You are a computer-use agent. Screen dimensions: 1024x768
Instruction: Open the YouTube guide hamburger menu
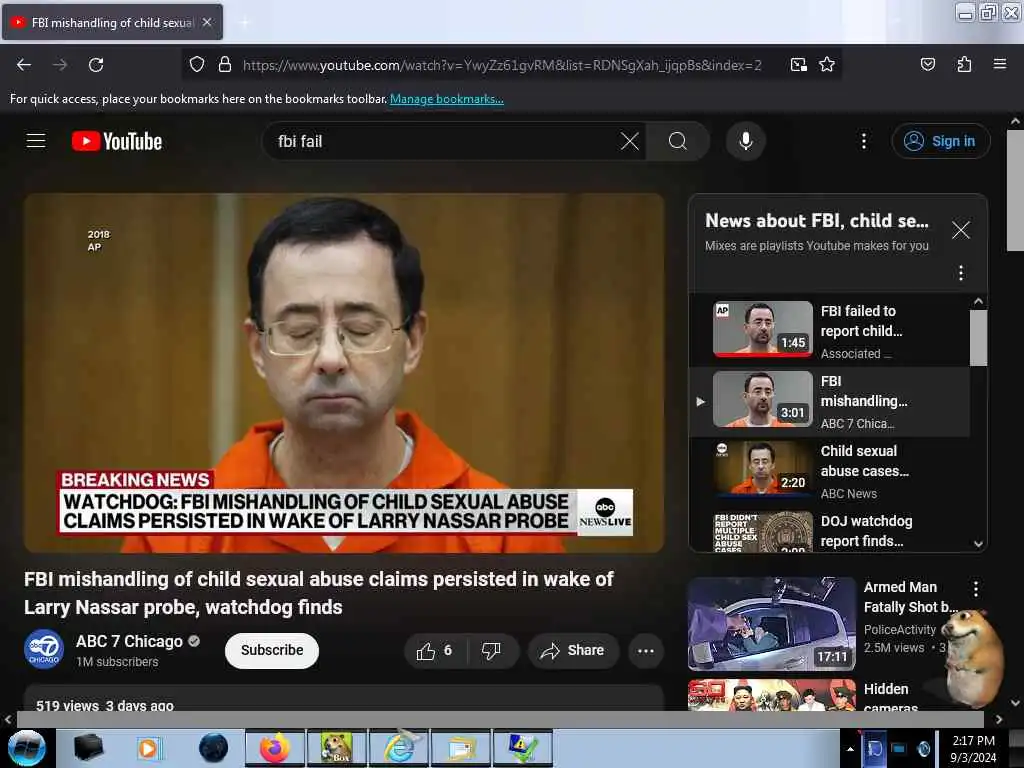click(36, 141)
